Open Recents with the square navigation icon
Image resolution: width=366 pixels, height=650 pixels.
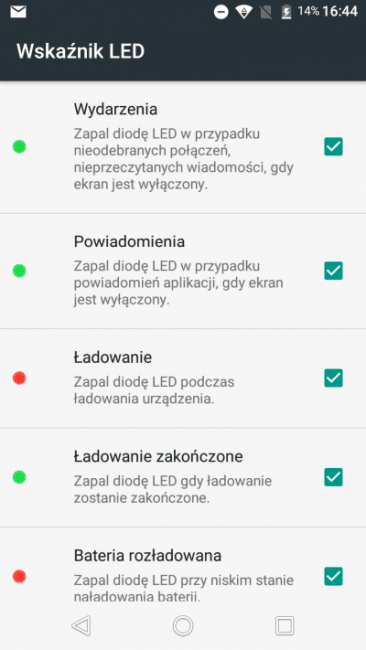pyautogui.click(x=284, y=626)
